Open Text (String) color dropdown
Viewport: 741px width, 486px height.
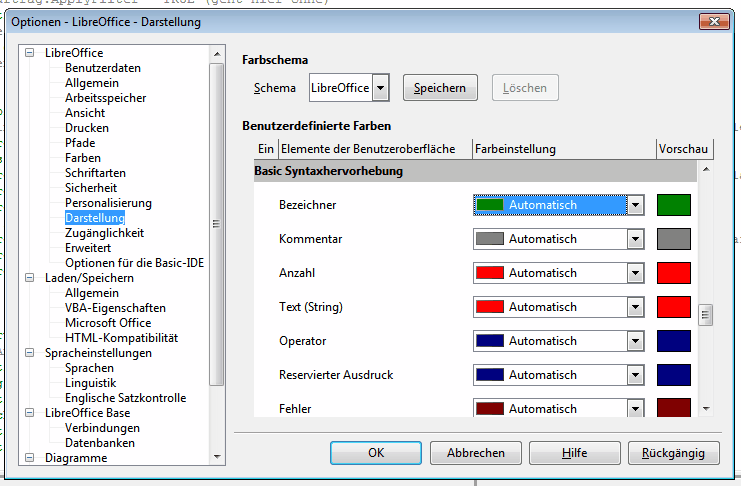pos(636,307)
